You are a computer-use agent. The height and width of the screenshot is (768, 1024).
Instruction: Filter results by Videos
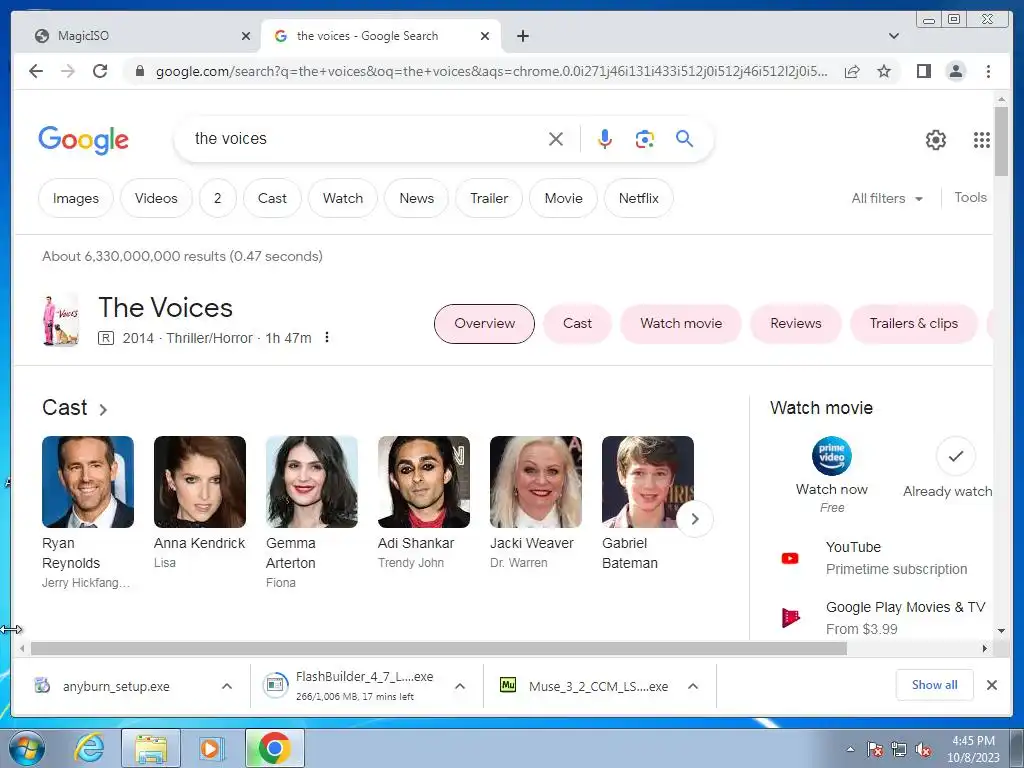pyautogui.click(x=156, y=199)
